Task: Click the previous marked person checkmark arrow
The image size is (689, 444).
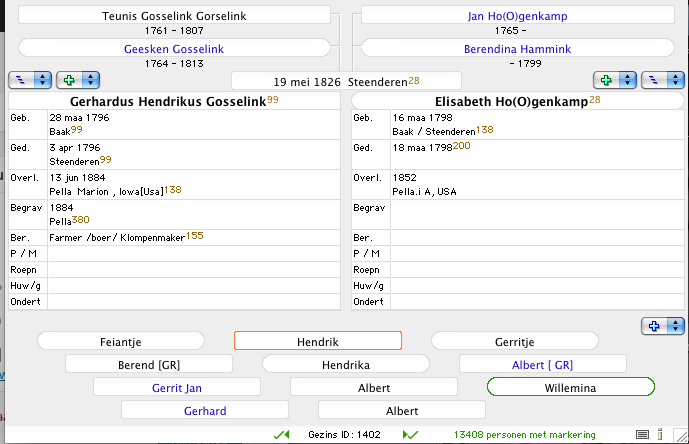Action: (281, 434)
